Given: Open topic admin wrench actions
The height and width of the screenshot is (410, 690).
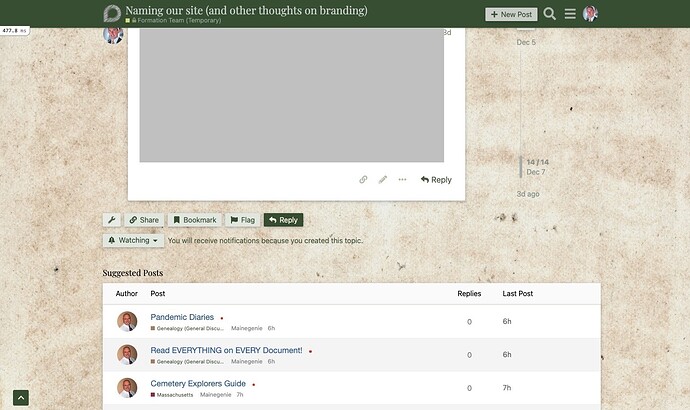Looking at the screenshot, I should tap(112, 220).
